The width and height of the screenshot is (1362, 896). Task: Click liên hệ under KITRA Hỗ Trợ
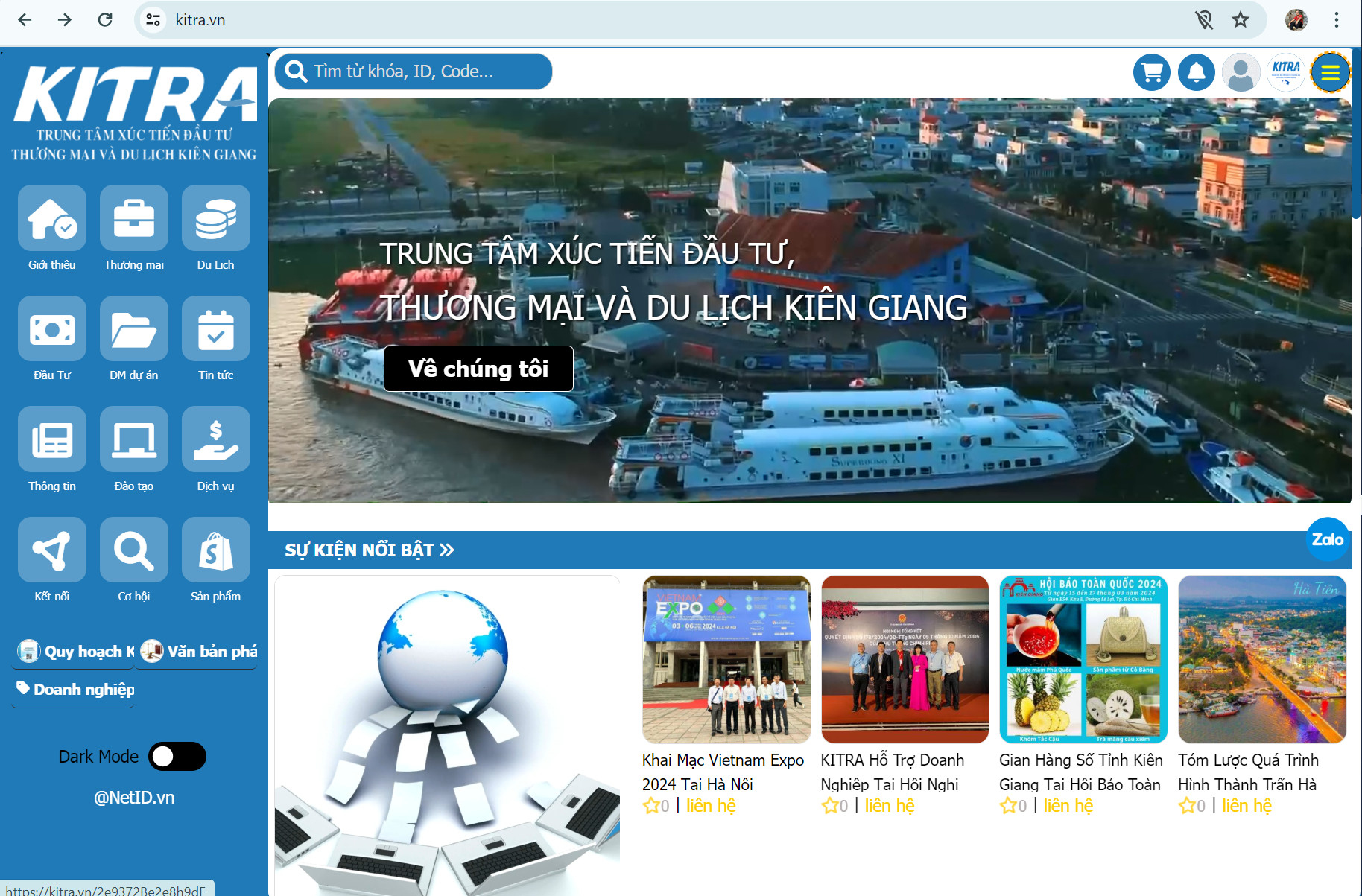pyautogui.click(x=890, y=805)
